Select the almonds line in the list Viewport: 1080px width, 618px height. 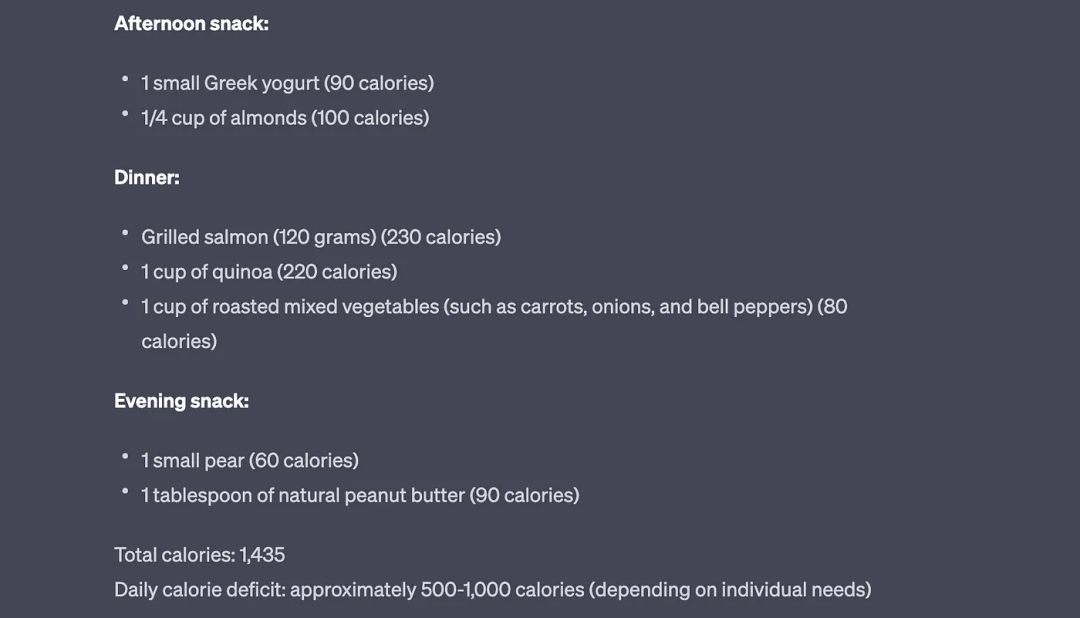coord(285,118)
